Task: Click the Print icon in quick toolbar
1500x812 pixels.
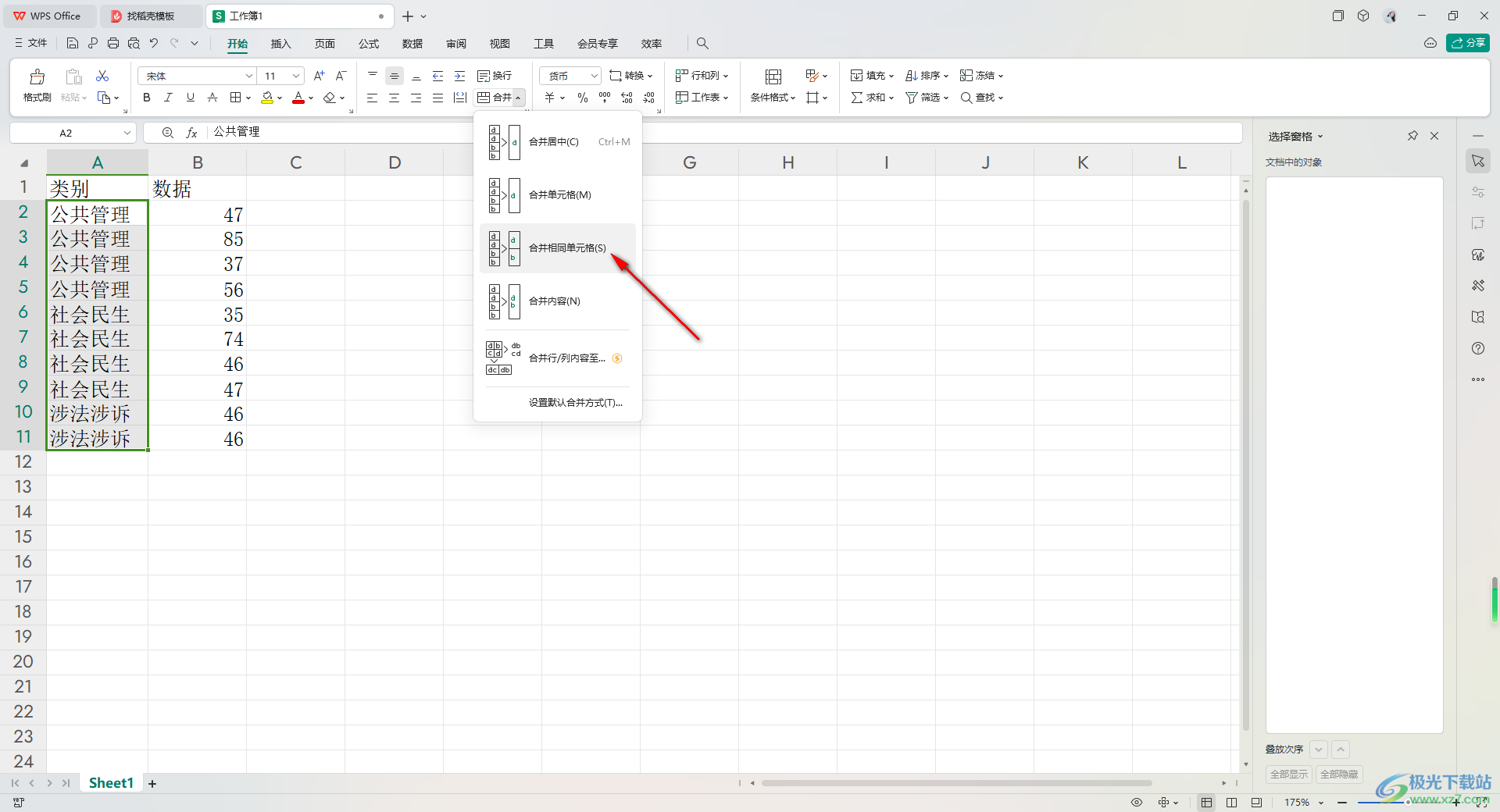Action: pyautogui.click(x=113, y=44)
